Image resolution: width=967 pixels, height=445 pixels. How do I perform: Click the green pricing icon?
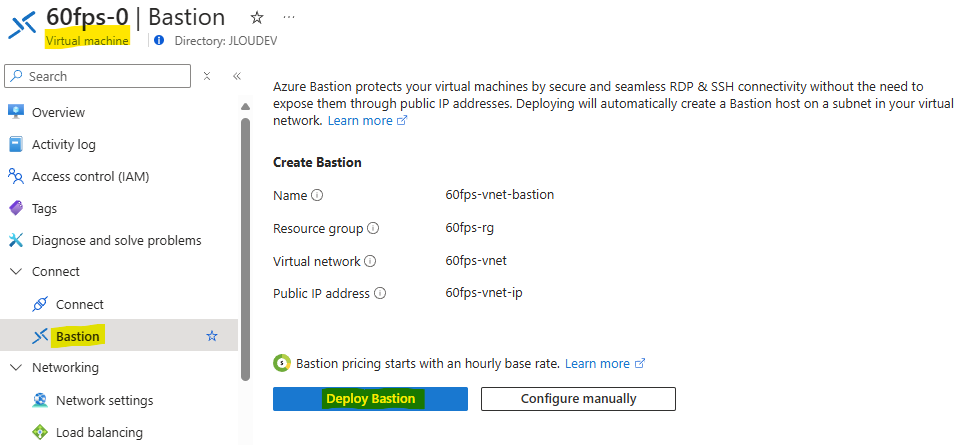[282, 364]
